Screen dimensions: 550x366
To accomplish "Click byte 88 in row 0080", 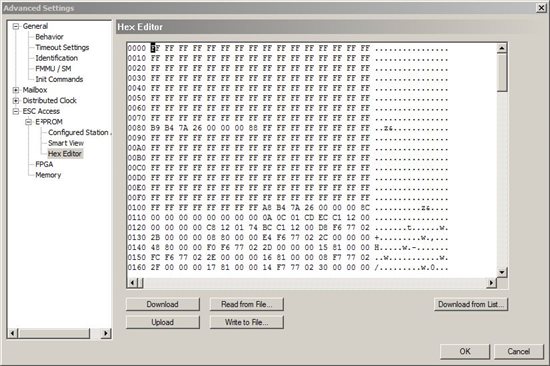I will pos(253,128).
